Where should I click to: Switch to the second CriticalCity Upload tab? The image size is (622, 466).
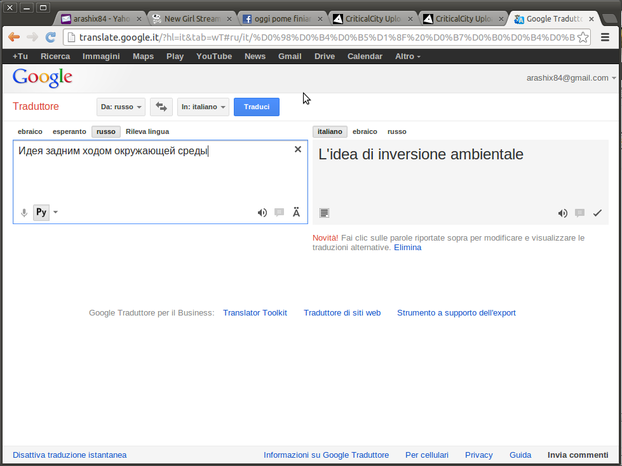pyautogui.click(x=463, y=19)
